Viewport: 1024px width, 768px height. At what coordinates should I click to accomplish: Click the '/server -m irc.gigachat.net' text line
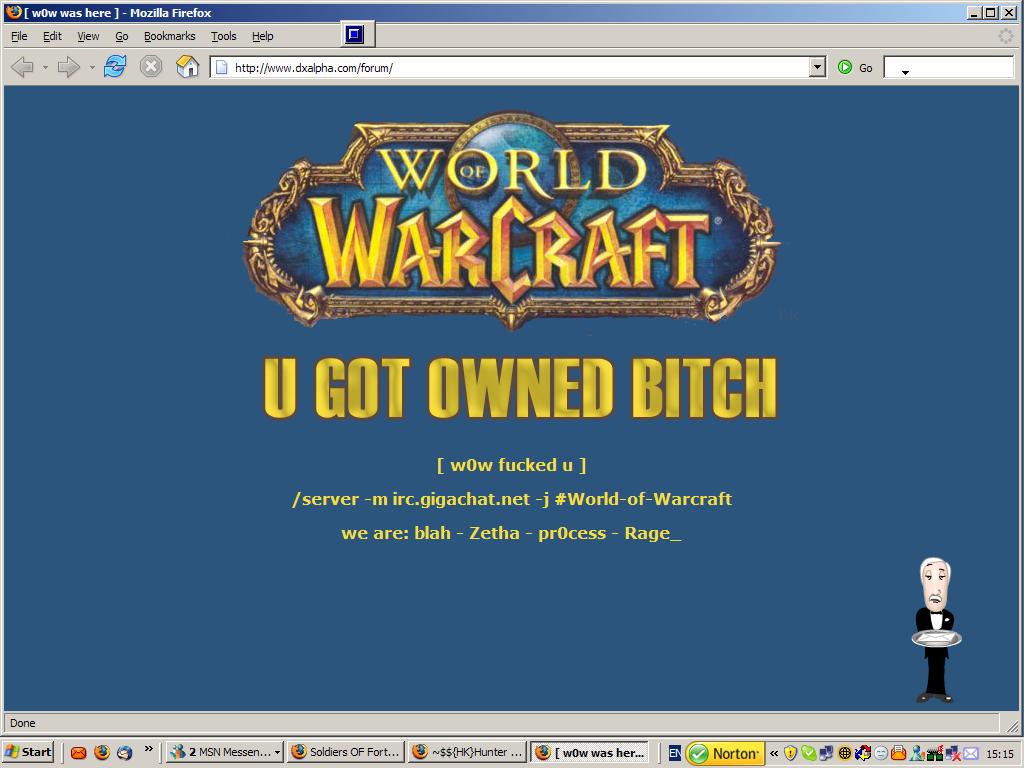(512, 499)
